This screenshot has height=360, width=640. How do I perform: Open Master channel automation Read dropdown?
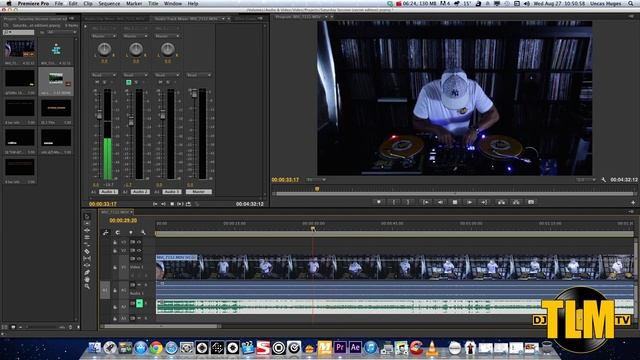[199, 75]
